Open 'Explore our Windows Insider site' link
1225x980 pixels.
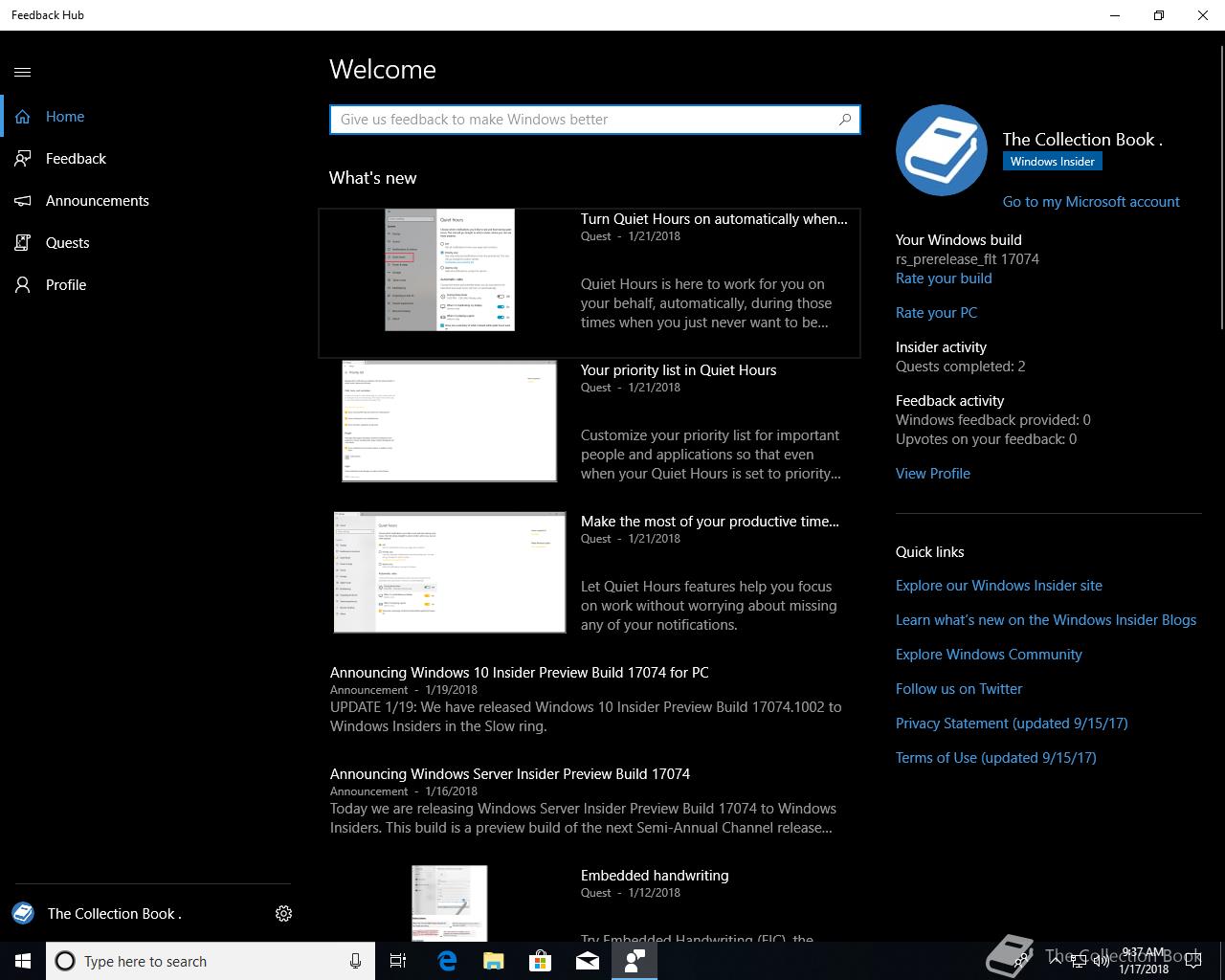click(999, 586)
